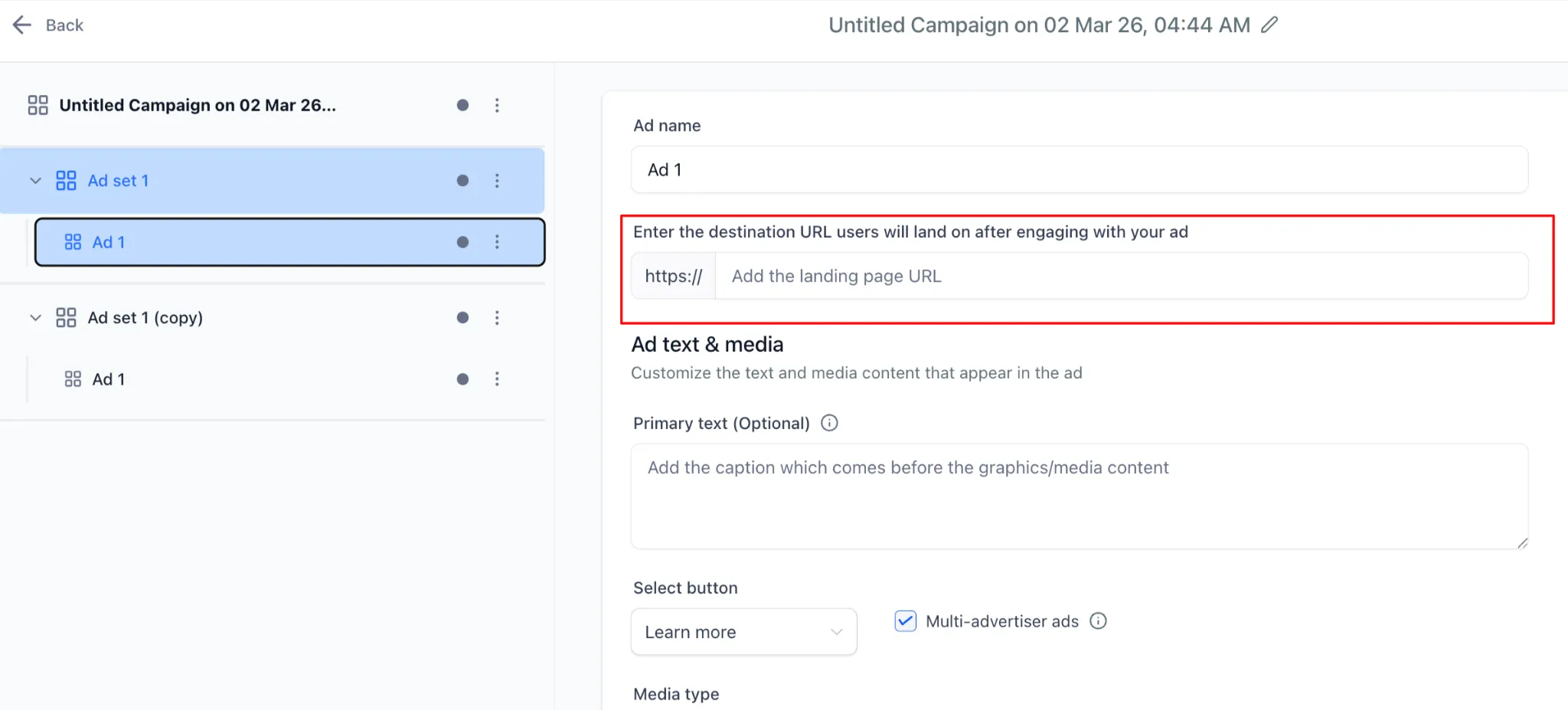Click the grid icon beside Untitled Campaign

(x=38, y=105)
